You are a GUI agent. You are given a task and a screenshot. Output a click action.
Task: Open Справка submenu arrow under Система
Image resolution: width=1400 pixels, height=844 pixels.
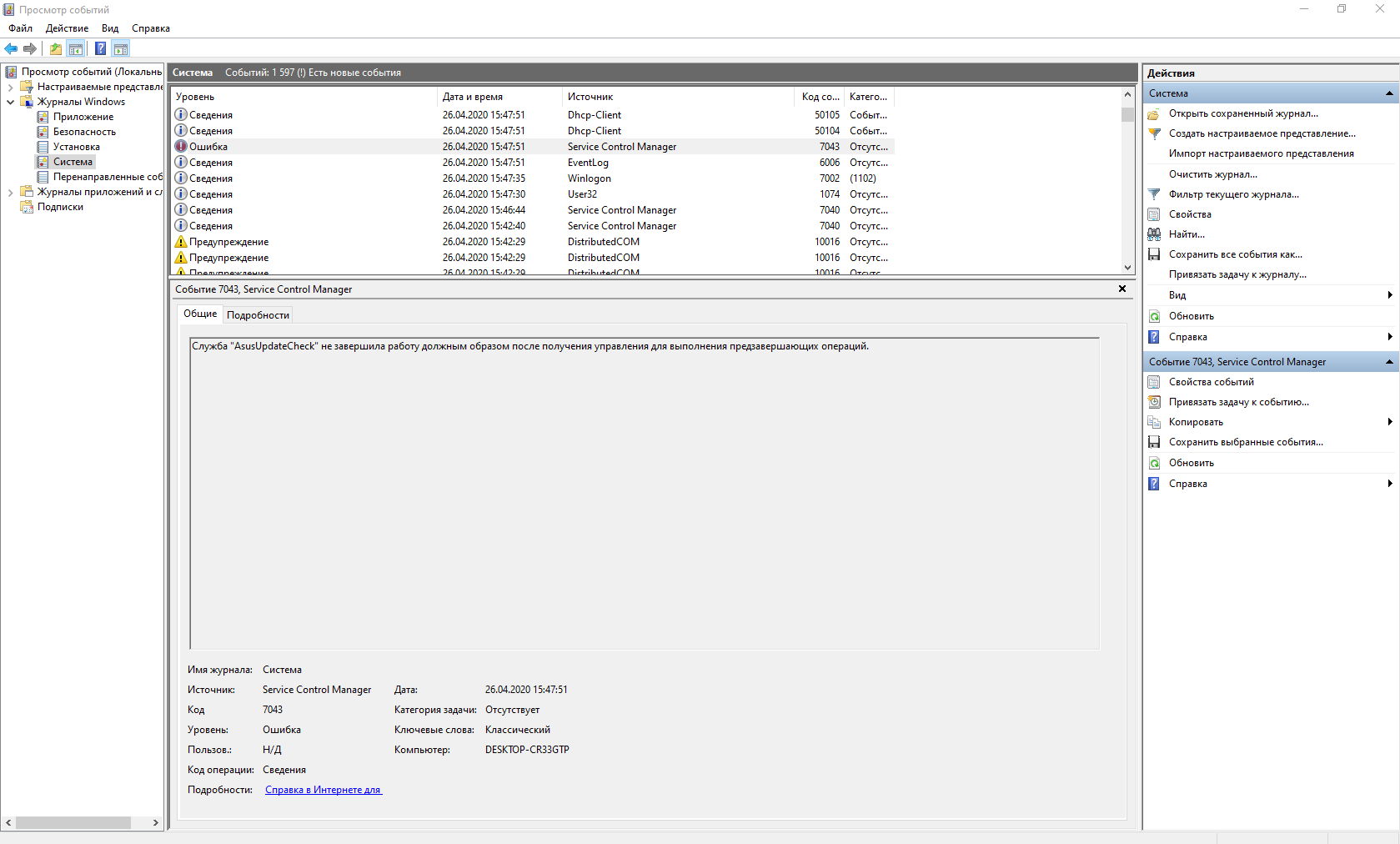pos(1390,337)
